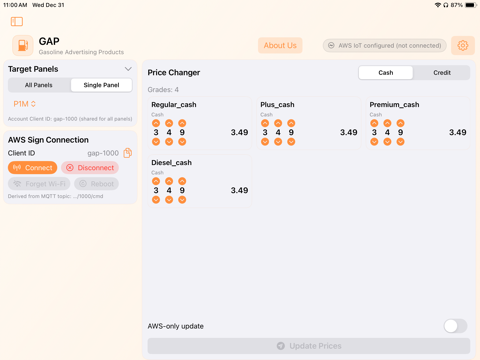Collapse the Target Panels section
Image resolution: width=480 pixels, height=360 pixels.
[x=128, y=69]
